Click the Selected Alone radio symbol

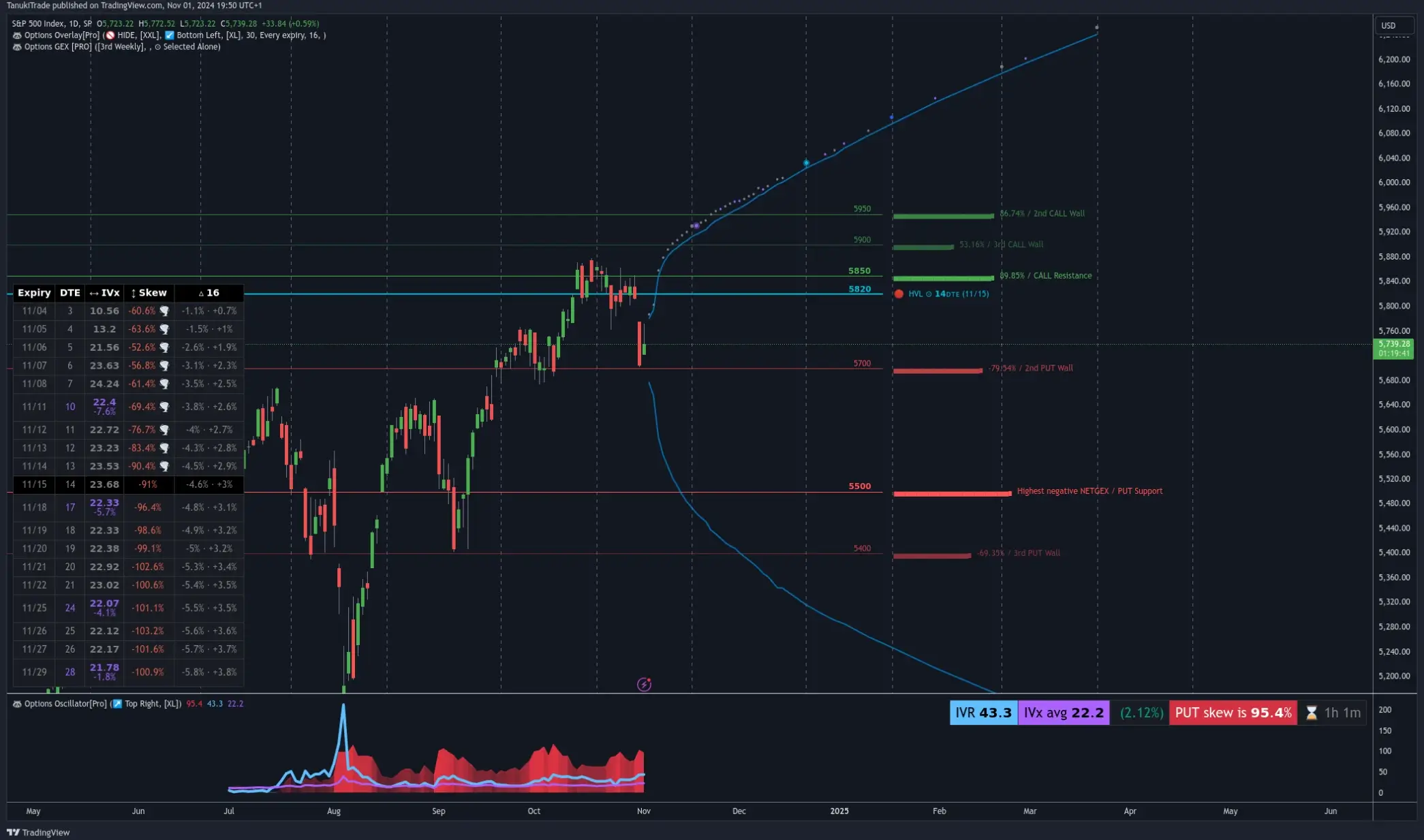point(157,47)
